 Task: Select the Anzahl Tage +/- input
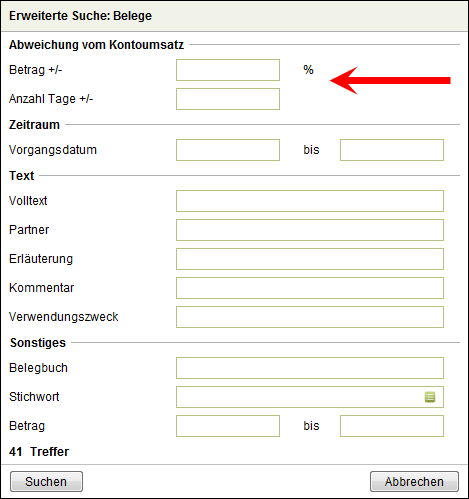click(x=228, y=99)
